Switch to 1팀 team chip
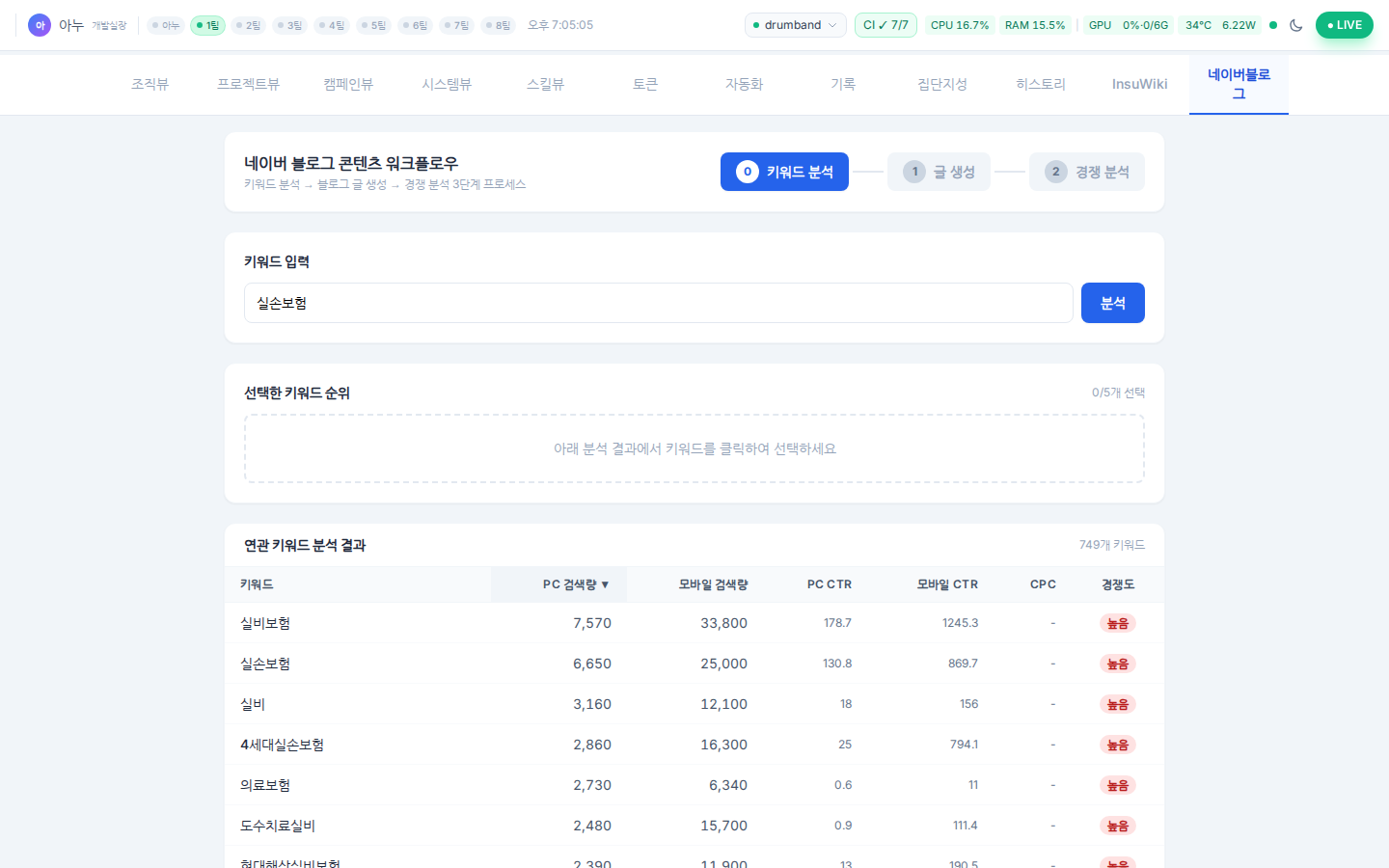The image size is (1389, 868). [207, 25]
